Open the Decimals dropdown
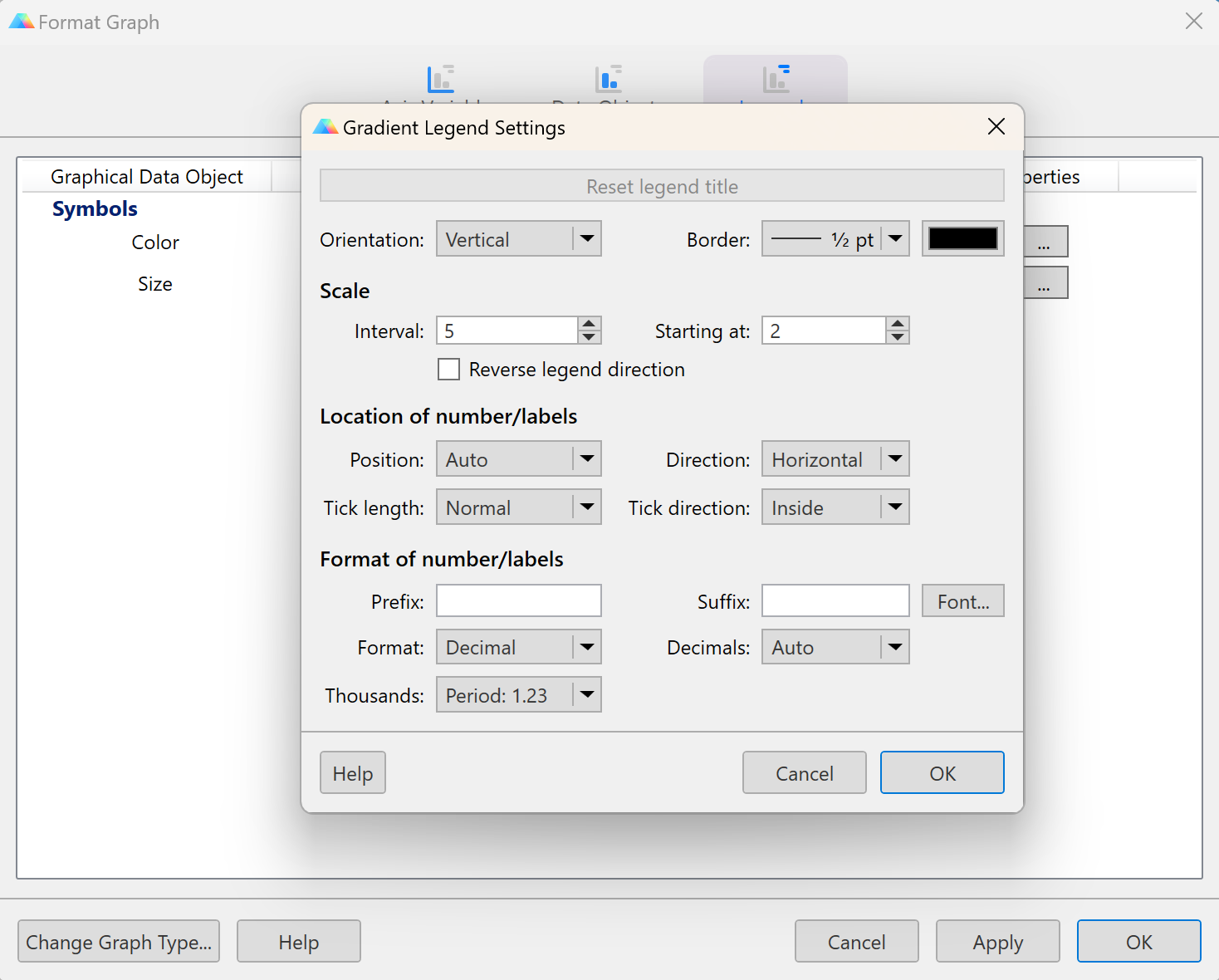 click(835, 647)
